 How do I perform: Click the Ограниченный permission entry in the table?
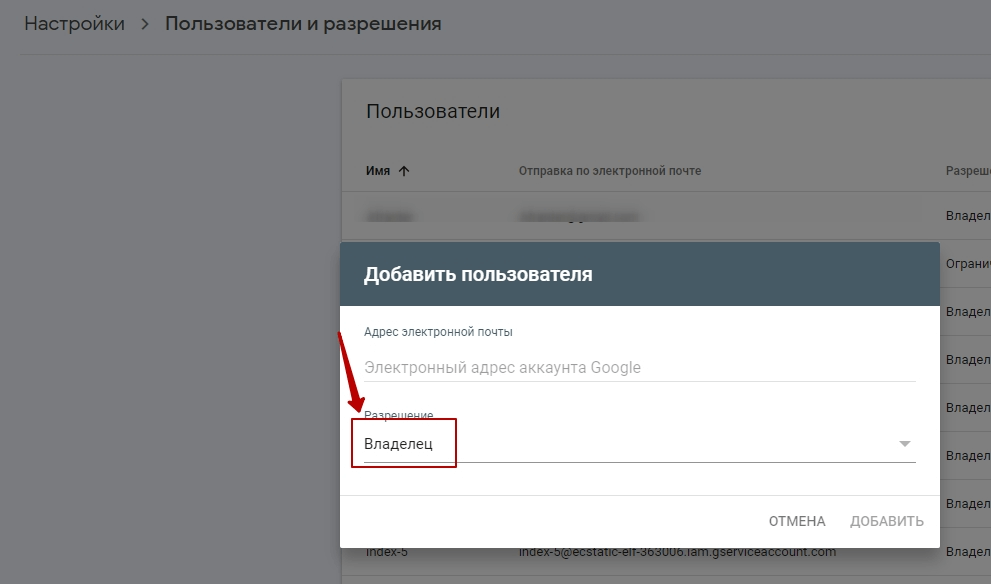tap(966, 263)
